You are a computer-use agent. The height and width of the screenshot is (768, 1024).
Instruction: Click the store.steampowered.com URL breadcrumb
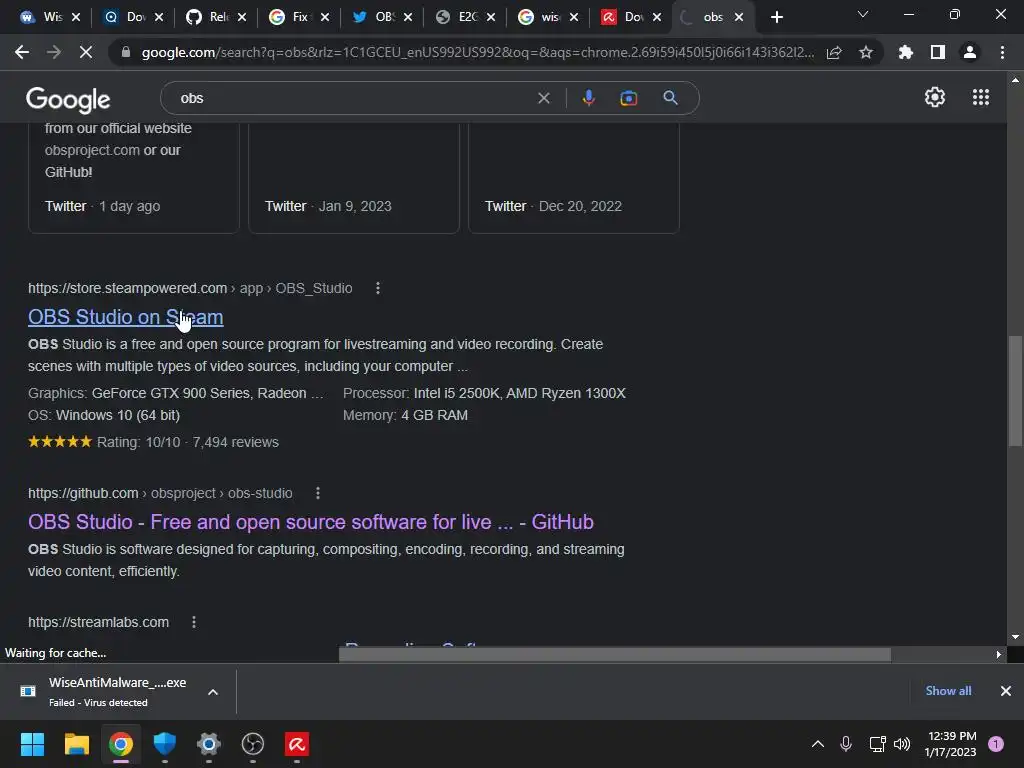[190, 288]
